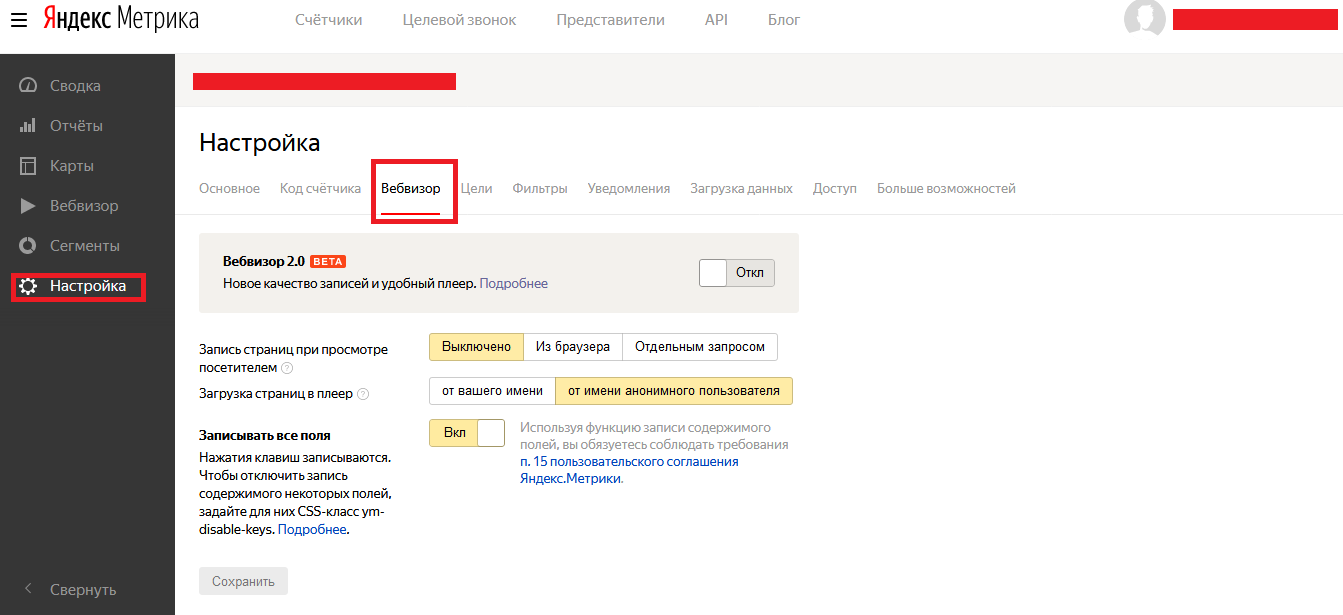Click the Сводка gauge icon
The image size is (1343, 615).
pyautogui.click(x=29, y=86)
